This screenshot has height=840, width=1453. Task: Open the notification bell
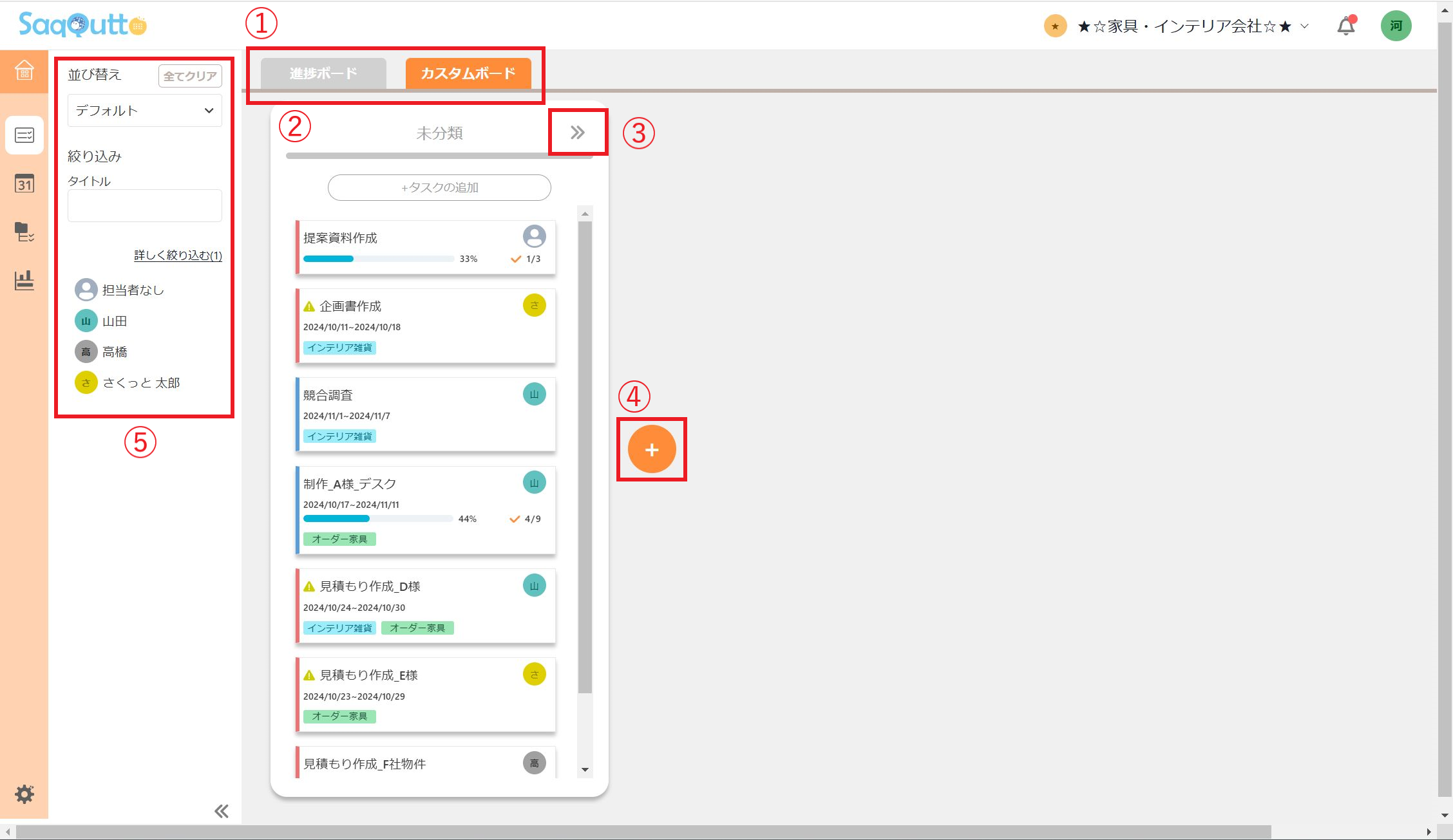click(x=1345, y=26)
